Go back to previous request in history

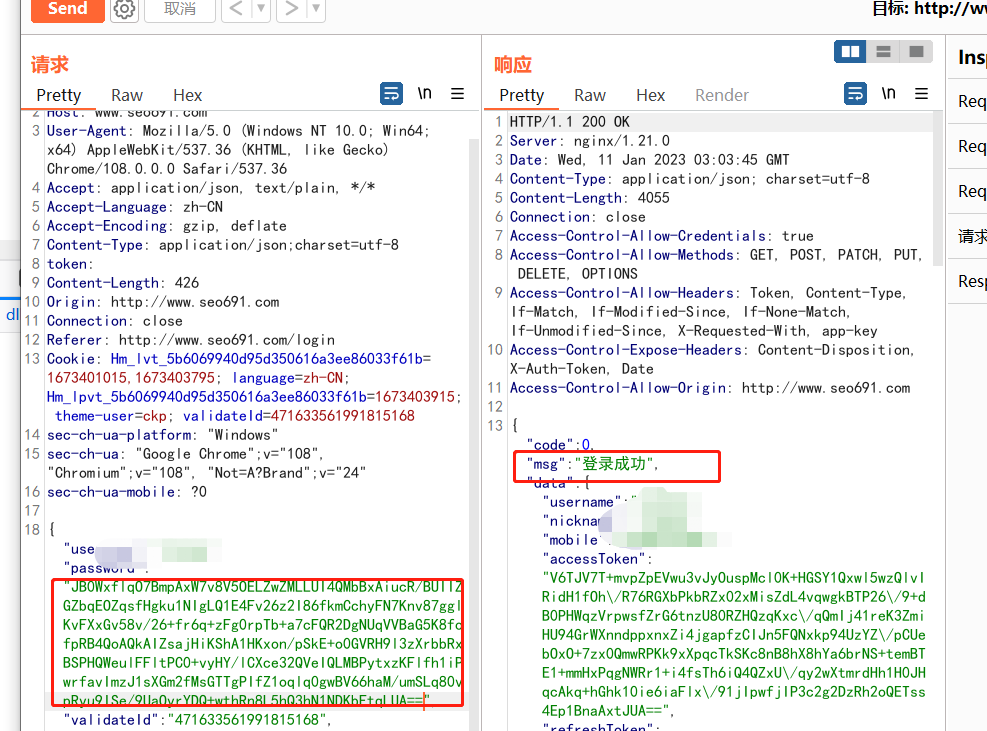point(235,9)
